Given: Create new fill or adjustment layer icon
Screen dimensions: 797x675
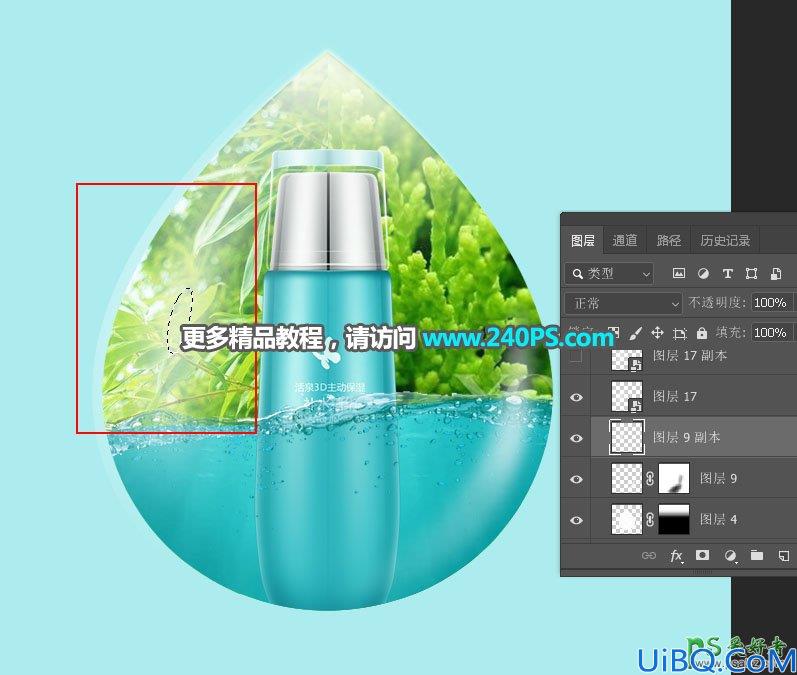Looking at the screenshot, I should click(x=730, y=556).
